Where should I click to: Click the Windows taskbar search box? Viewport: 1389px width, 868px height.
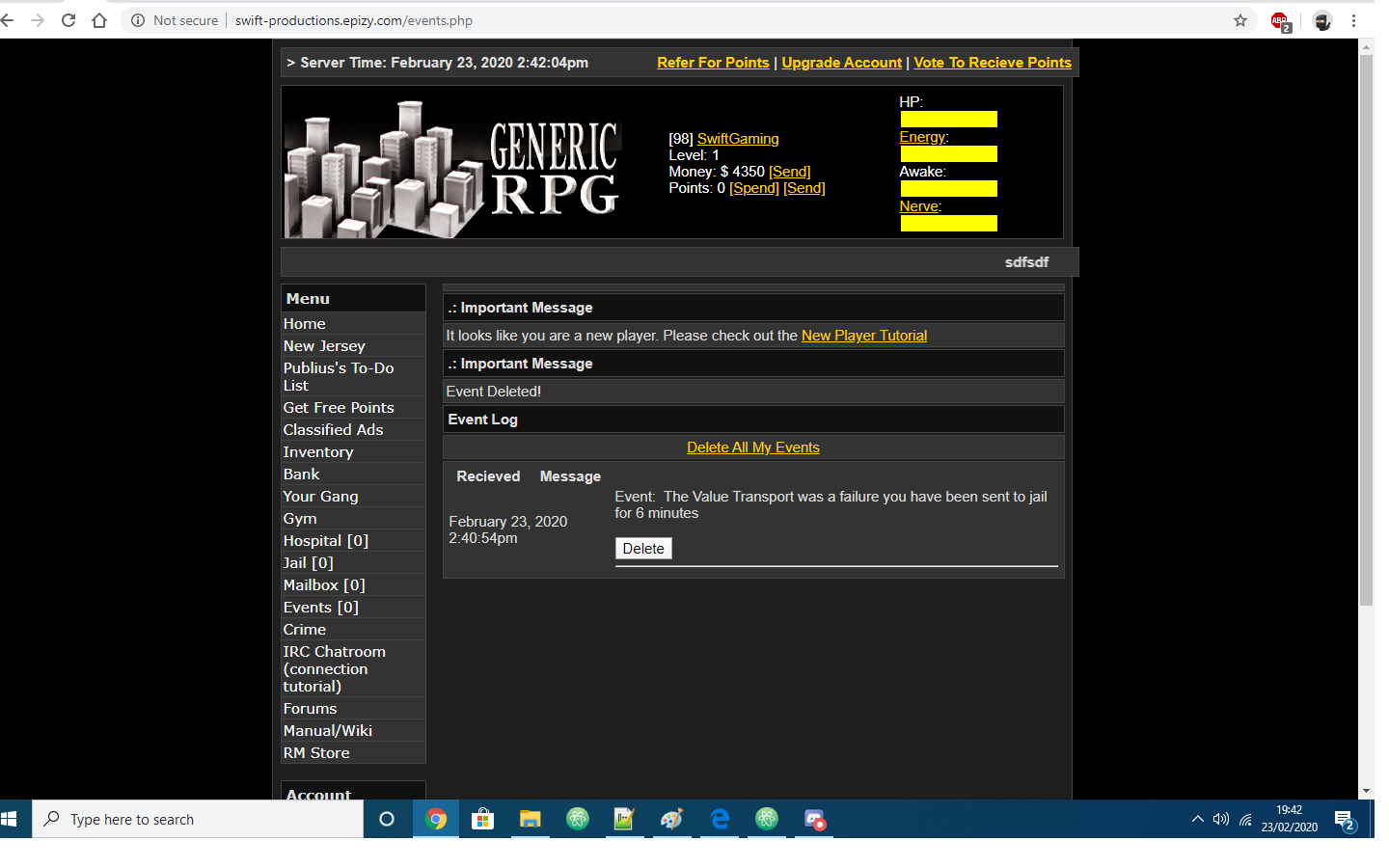[x=198, y=819]
